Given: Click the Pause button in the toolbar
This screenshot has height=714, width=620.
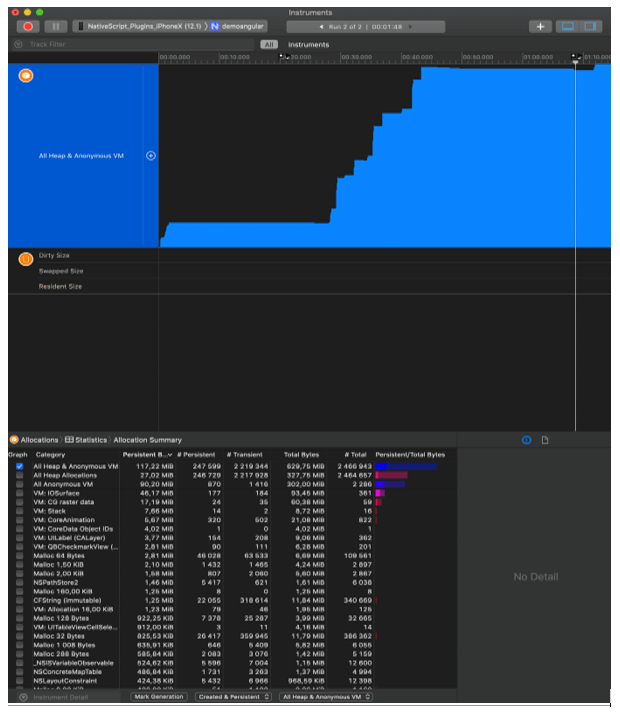Looking at the screenshot, I should [x=56, y=26].
